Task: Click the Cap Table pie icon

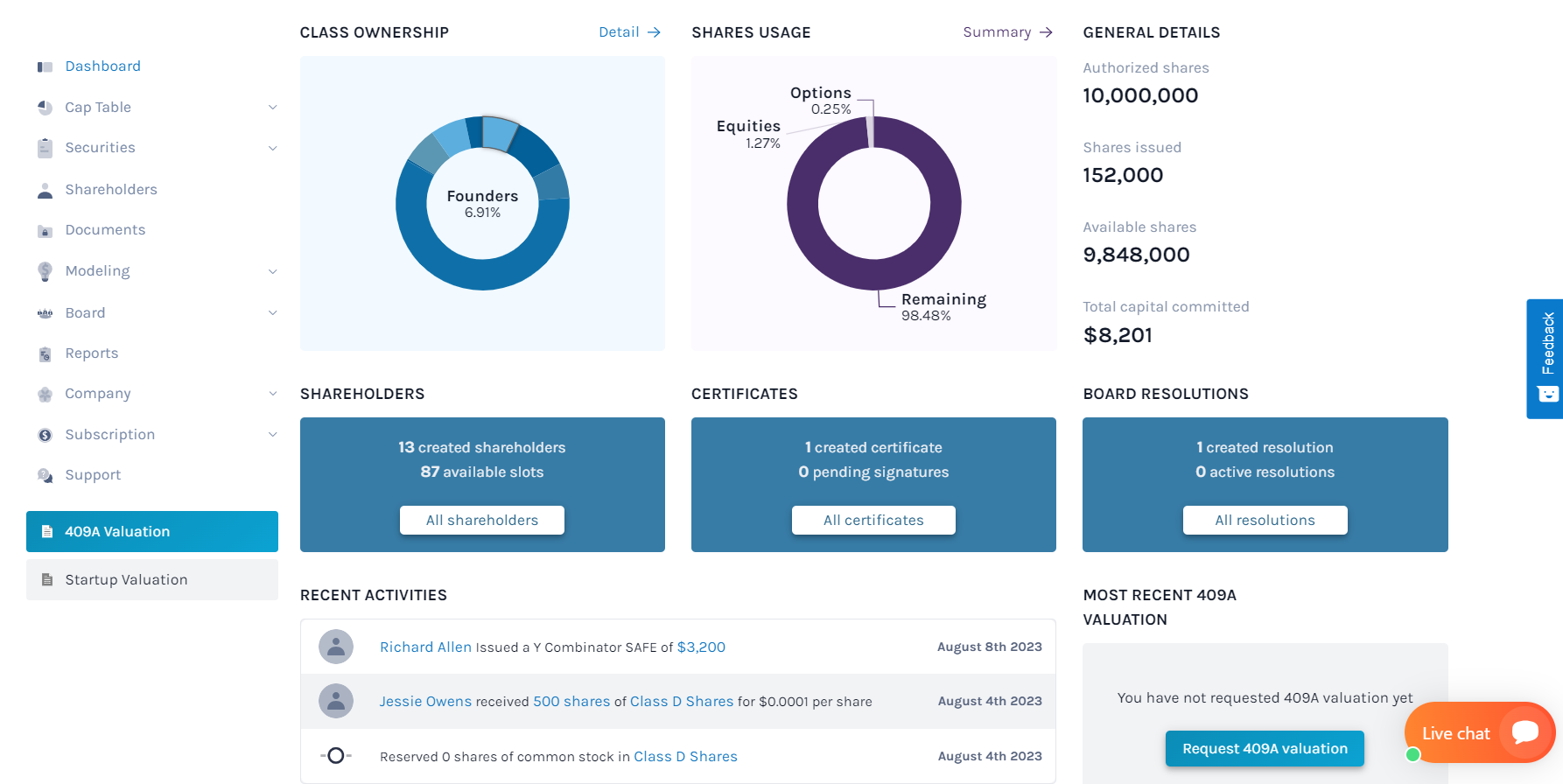Action: pos(45,108)
